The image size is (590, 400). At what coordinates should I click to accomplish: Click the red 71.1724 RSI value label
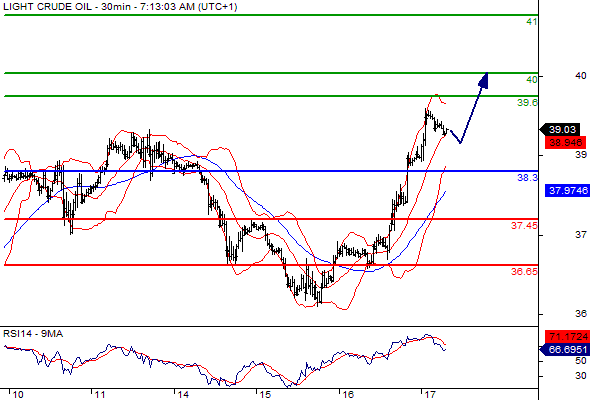567,336
